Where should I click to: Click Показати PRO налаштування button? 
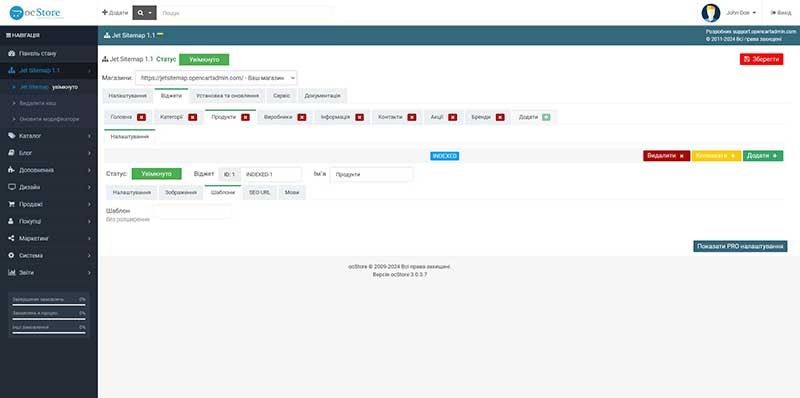[x=740, y=246]
